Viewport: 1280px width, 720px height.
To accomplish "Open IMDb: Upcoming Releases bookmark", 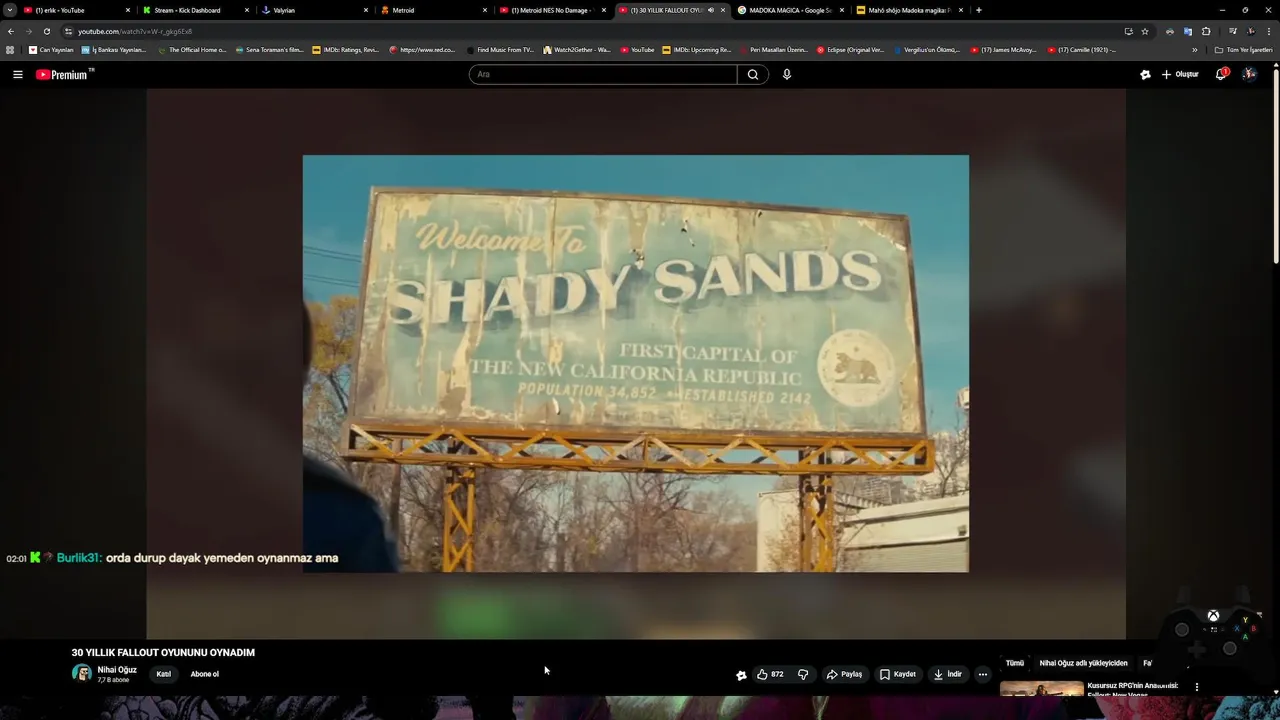I will coord(697,50).
